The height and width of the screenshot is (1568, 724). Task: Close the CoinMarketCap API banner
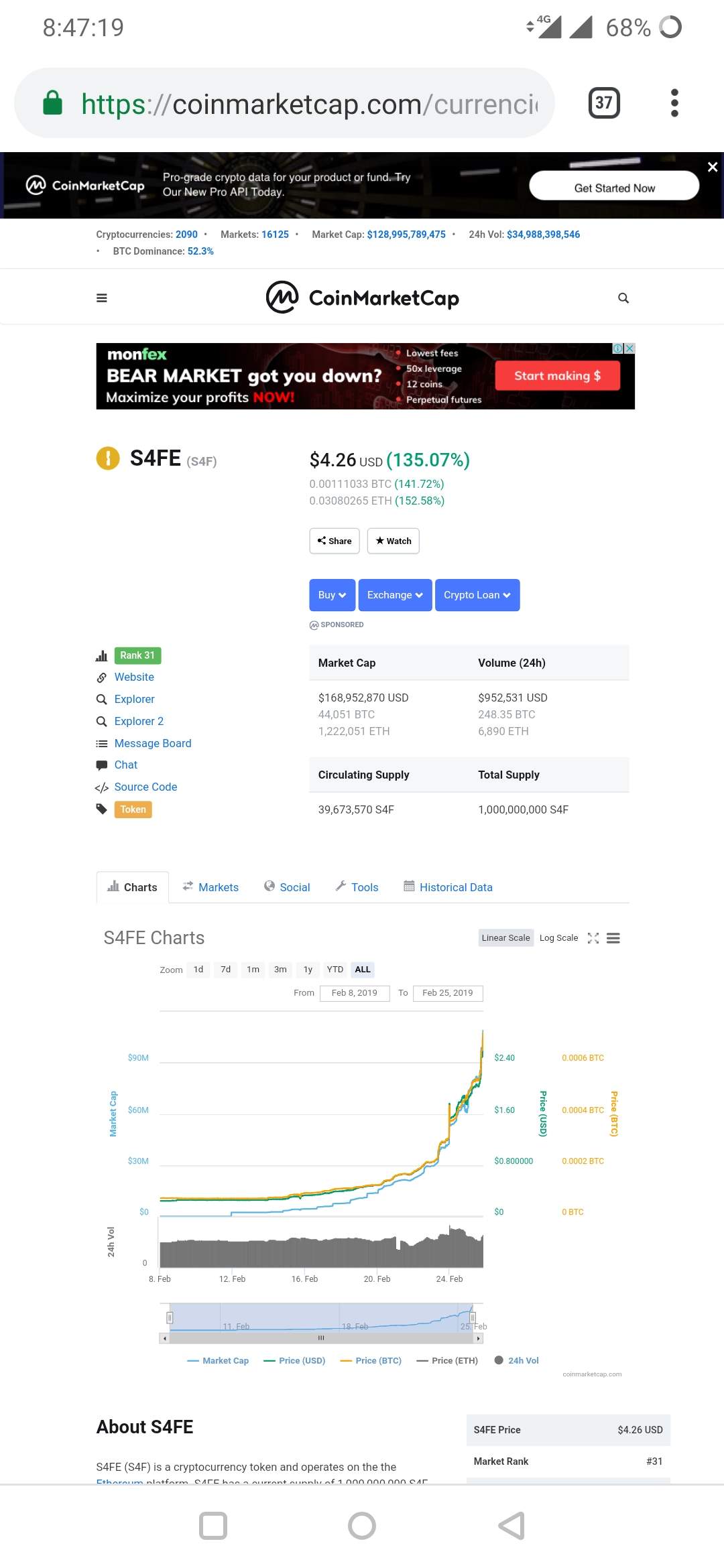[713, 167]
